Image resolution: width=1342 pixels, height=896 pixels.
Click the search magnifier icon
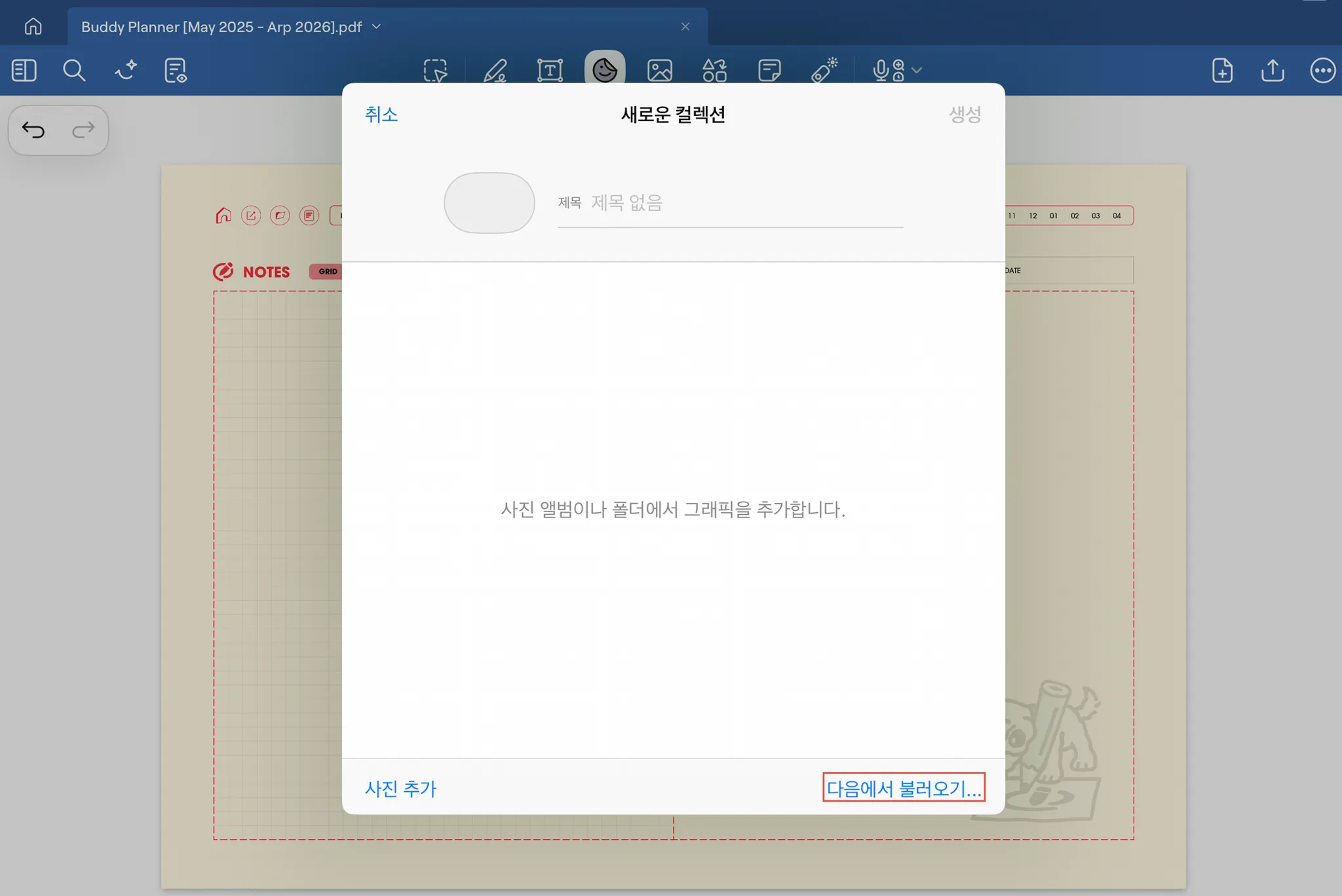click(74, 70)
